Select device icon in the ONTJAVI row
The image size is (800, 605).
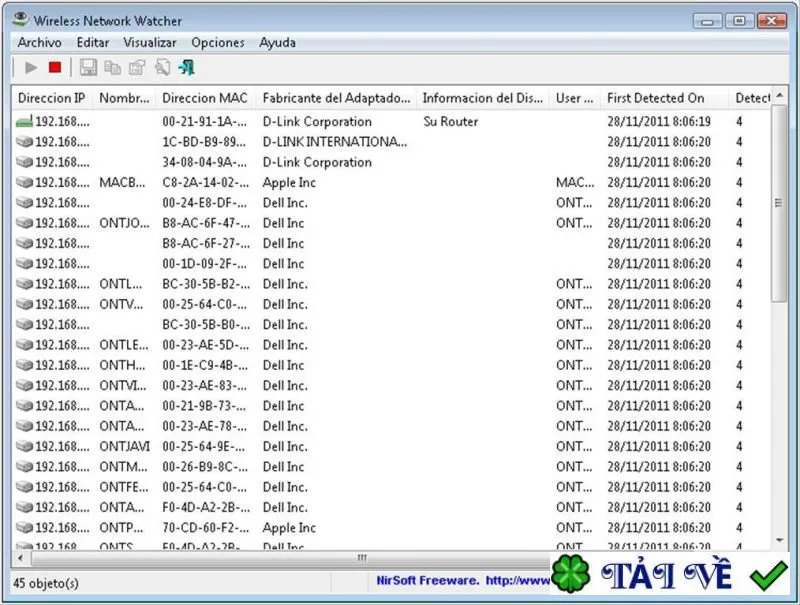pos(24,446)
